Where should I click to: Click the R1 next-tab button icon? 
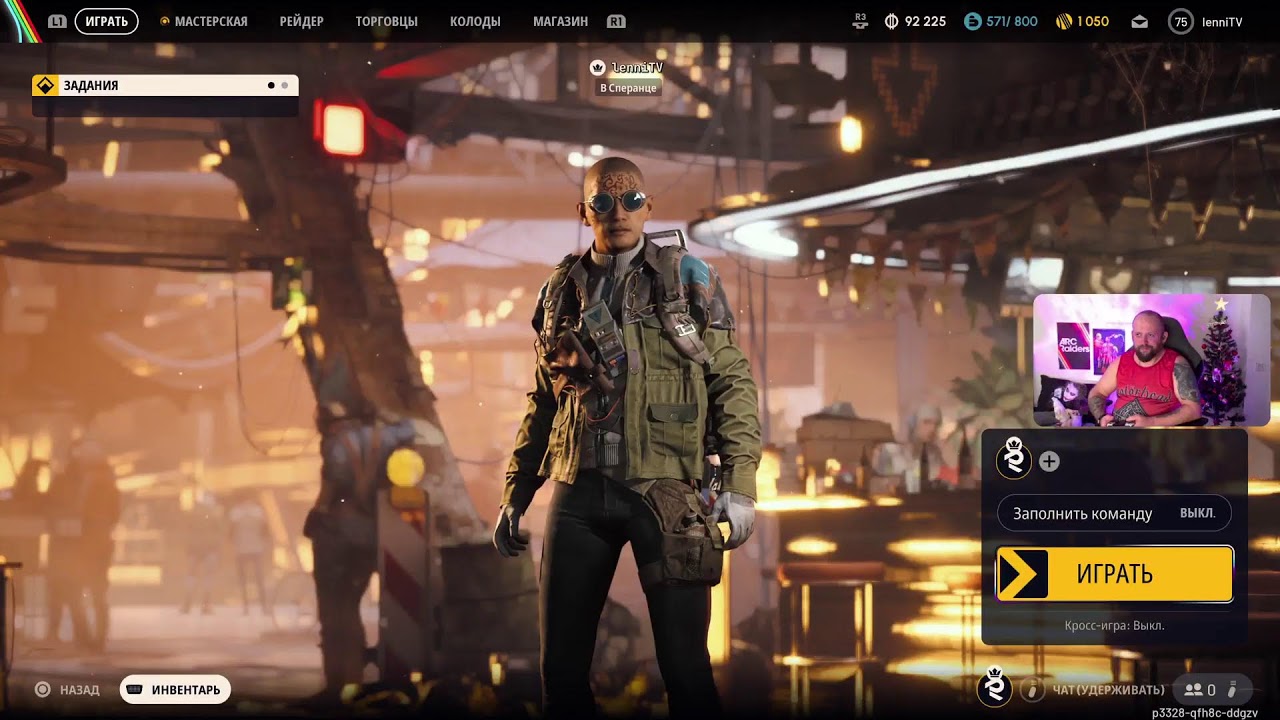616,21
